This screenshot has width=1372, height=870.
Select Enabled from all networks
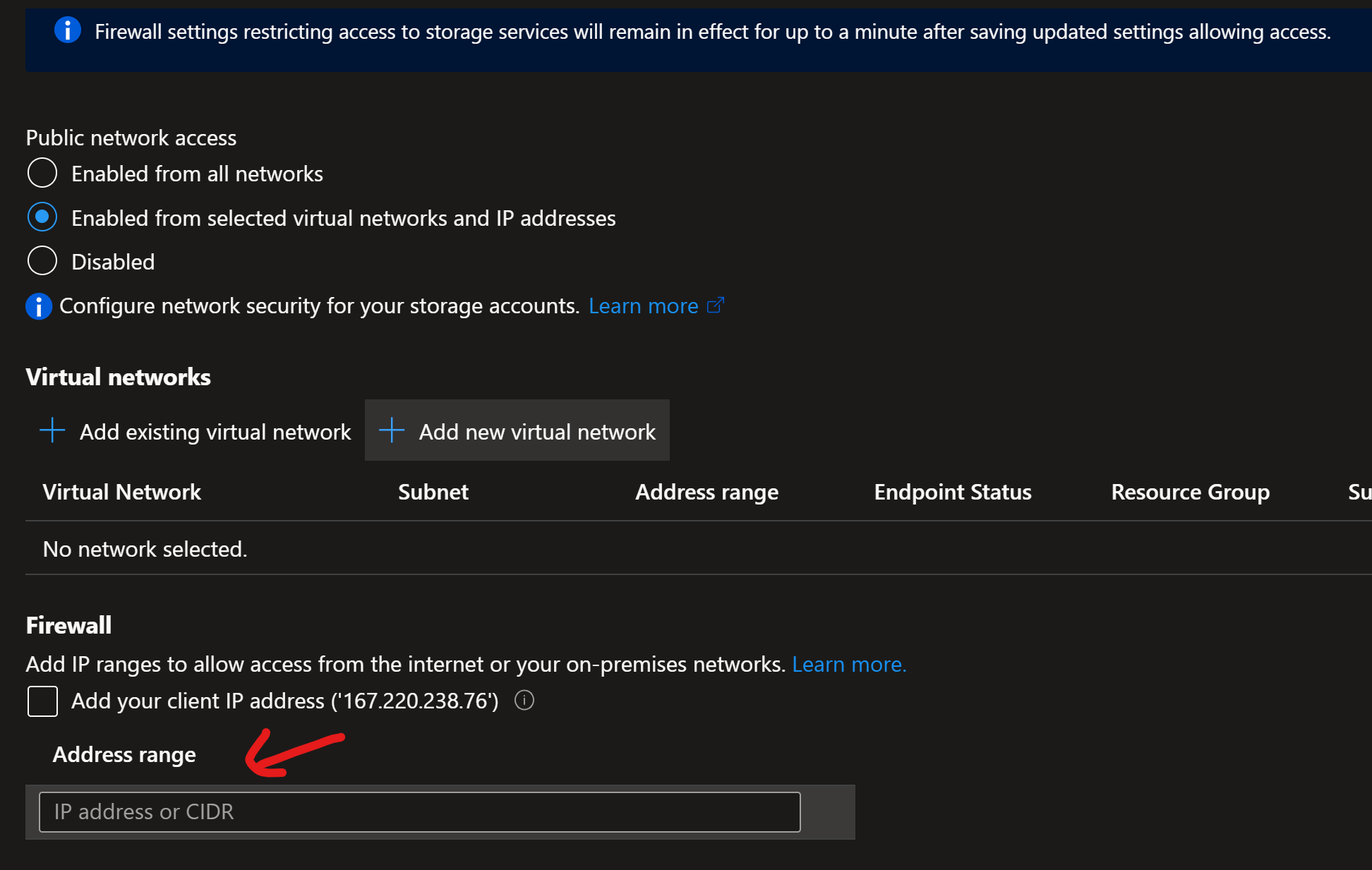[x=42, y=173]
